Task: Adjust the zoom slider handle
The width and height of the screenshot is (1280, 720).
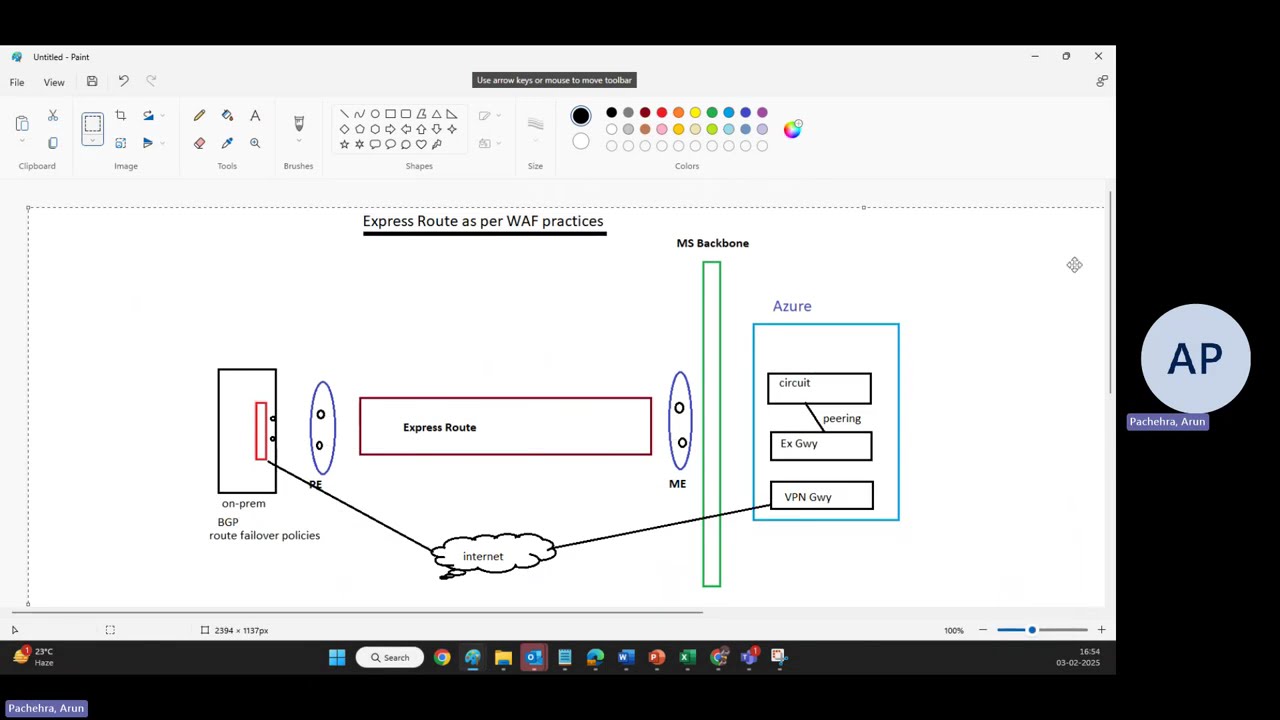Action: [1032, 630]
